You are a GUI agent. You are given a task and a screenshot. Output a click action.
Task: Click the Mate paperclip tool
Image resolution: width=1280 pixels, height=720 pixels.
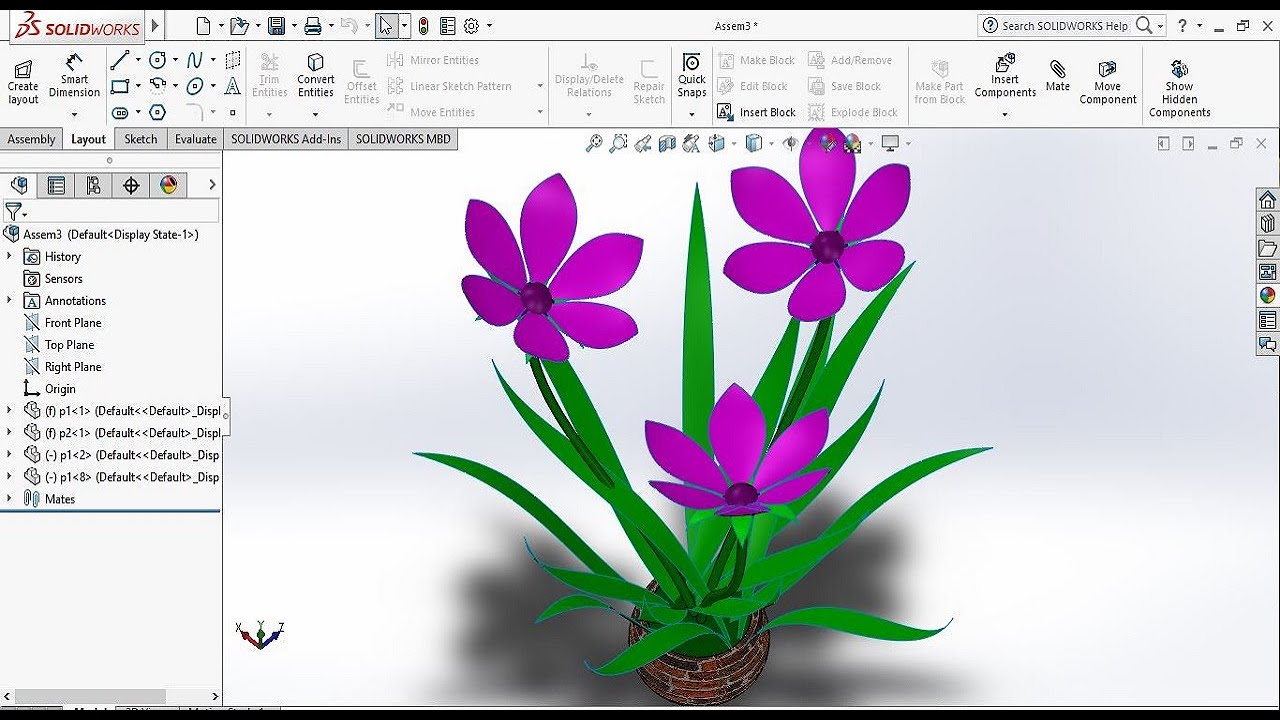tap(1058, 76)
